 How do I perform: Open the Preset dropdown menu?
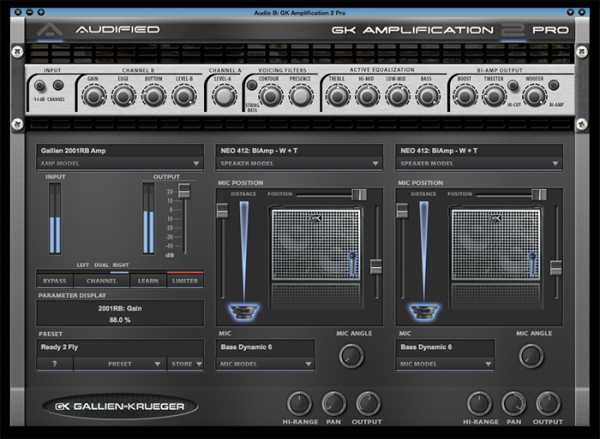(120, 364)
